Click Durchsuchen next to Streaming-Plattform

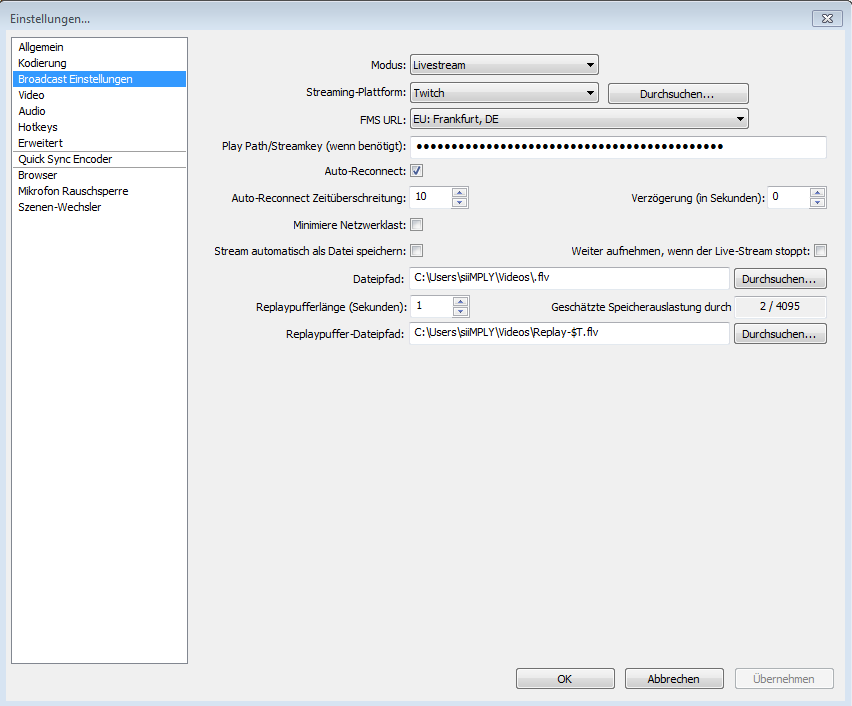click(x=678, y=93)
